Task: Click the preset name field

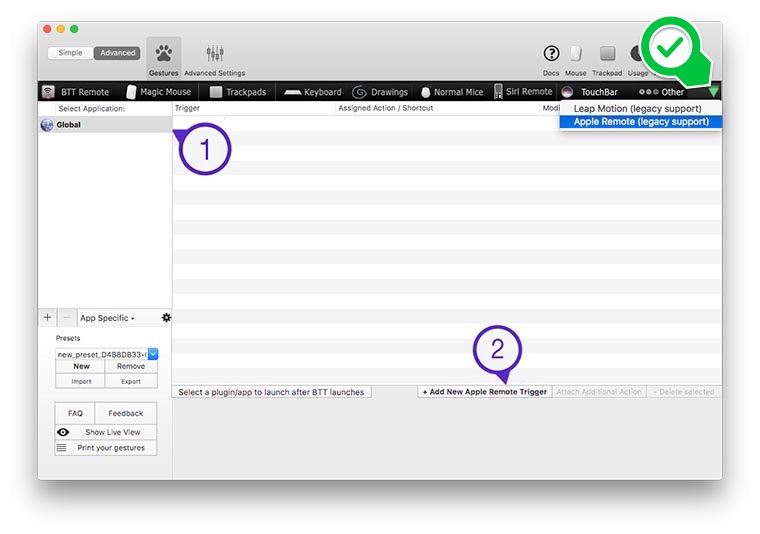Action: tap(102, 354)
